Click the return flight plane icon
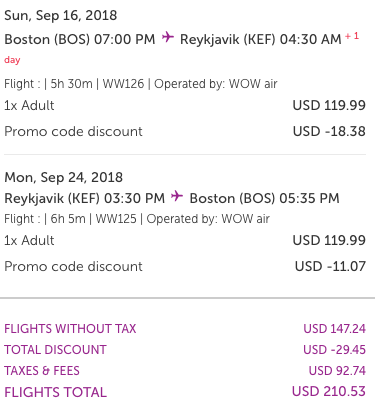375x416 pixels. (x=177, y=196)
